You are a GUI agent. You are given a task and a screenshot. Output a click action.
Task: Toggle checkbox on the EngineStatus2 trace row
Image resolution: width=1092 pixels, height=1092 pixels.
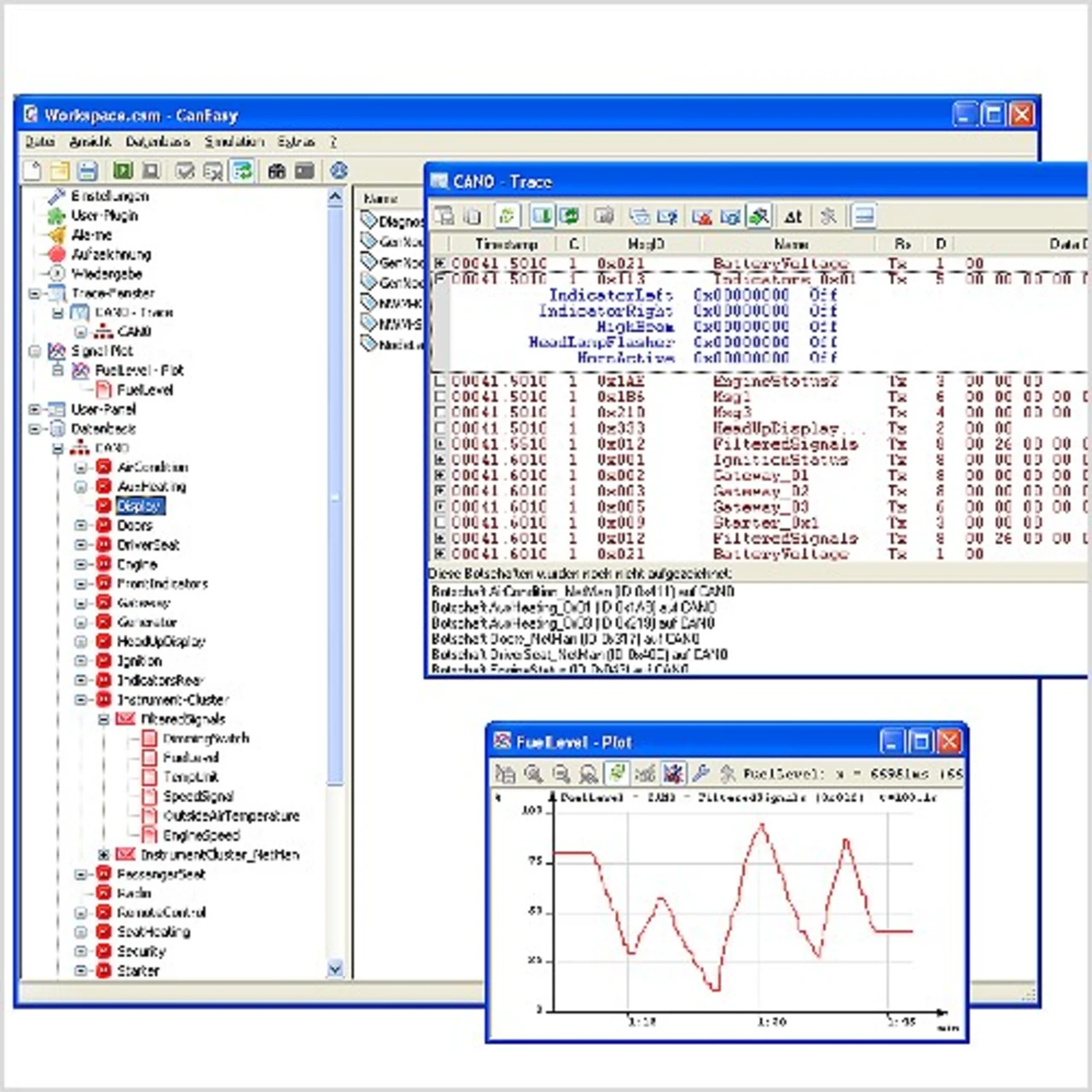coord(439,381)
